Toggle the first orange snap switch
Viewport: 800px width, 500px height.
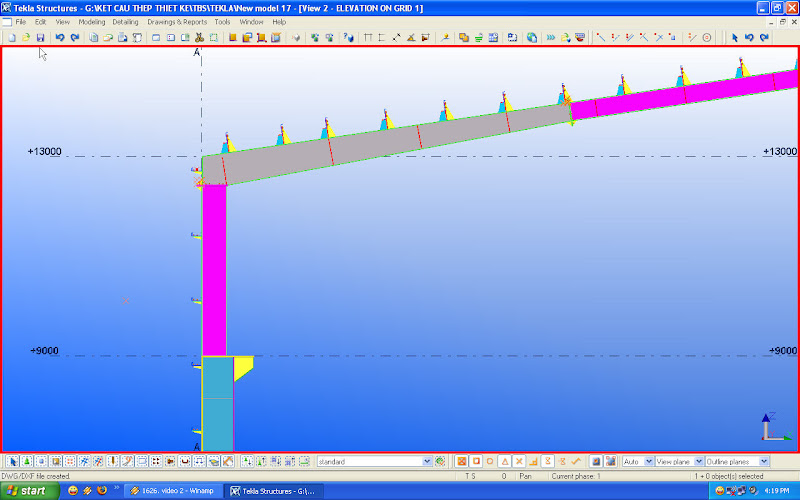(461, 461)
